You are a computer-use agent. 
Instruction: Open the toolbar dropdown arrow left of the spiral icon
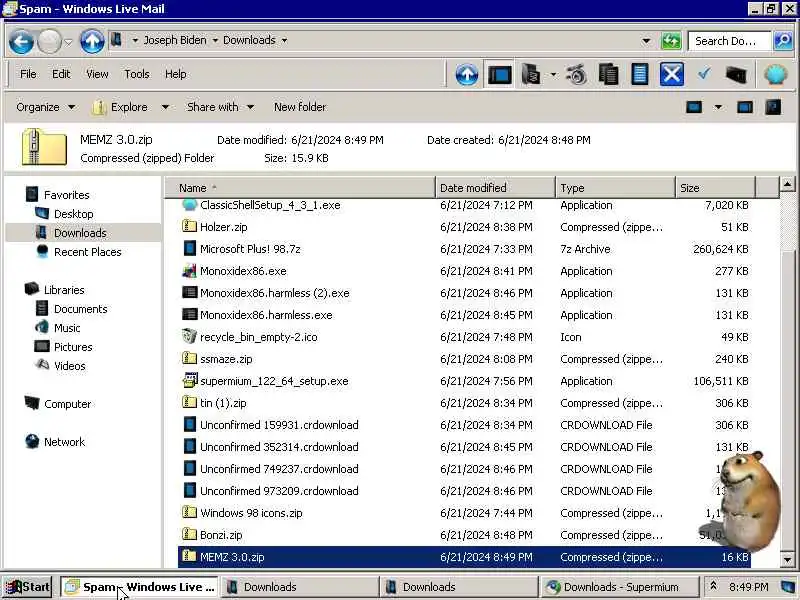click(x=554, y=75)
